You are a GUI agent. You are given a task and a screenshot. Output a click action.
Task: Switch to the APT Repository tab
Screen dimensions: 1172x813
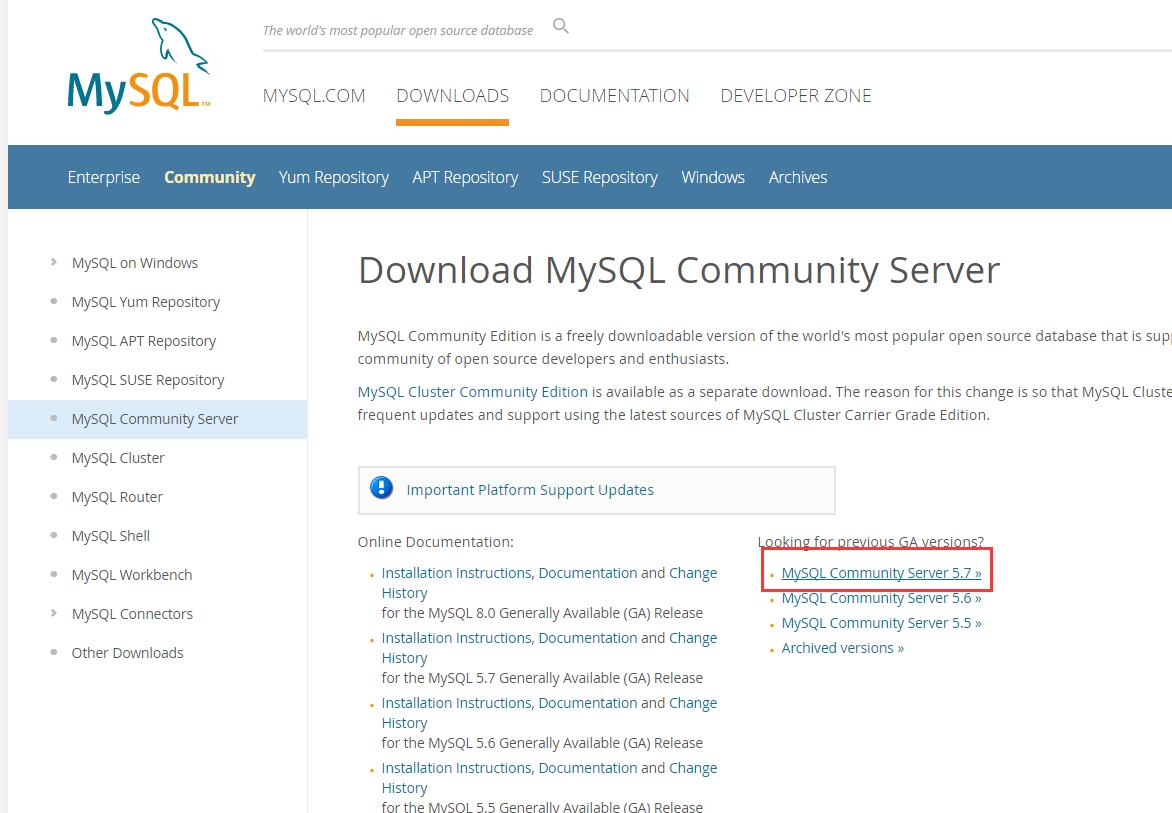[x=465, y=177]
